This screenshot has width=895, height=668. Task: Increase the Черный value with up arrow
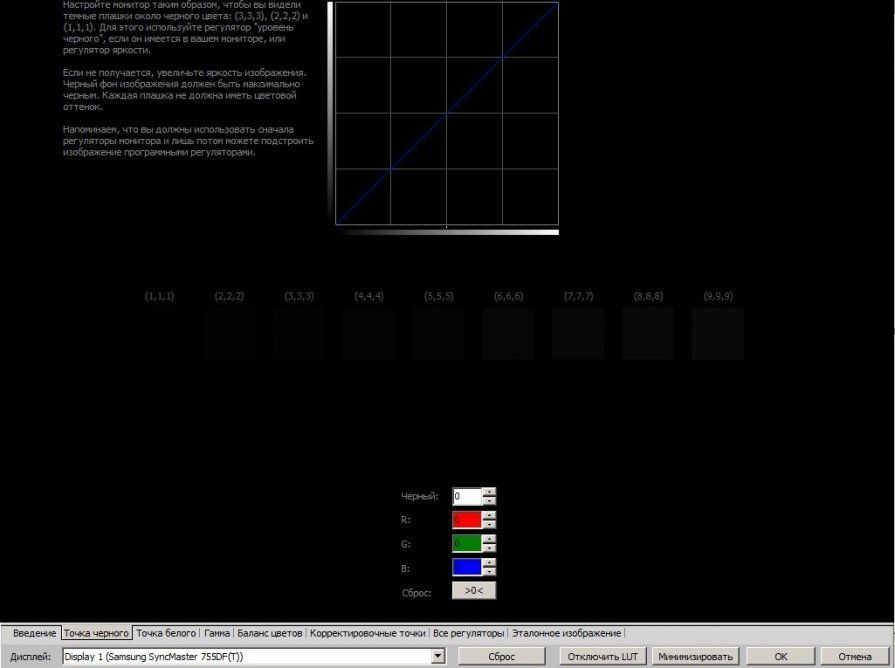[489, 492]
